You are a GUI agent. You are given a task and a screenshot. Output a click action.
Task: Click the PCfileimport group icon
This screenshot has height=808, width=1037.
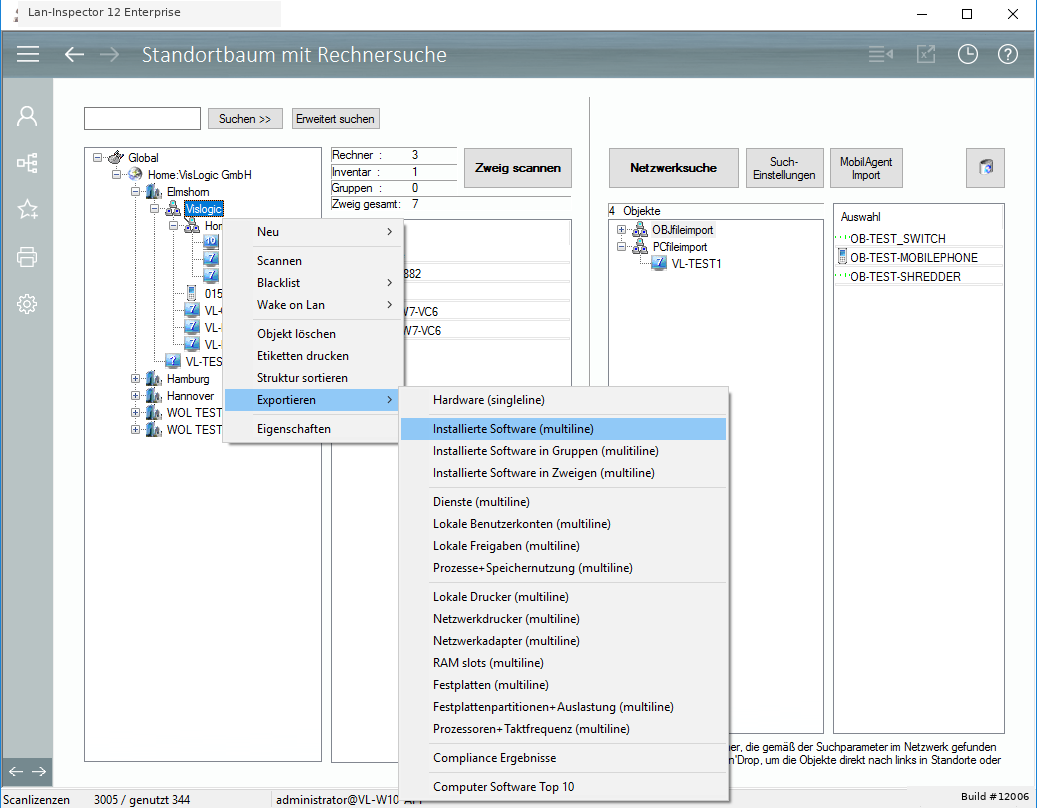coord(640,247)
